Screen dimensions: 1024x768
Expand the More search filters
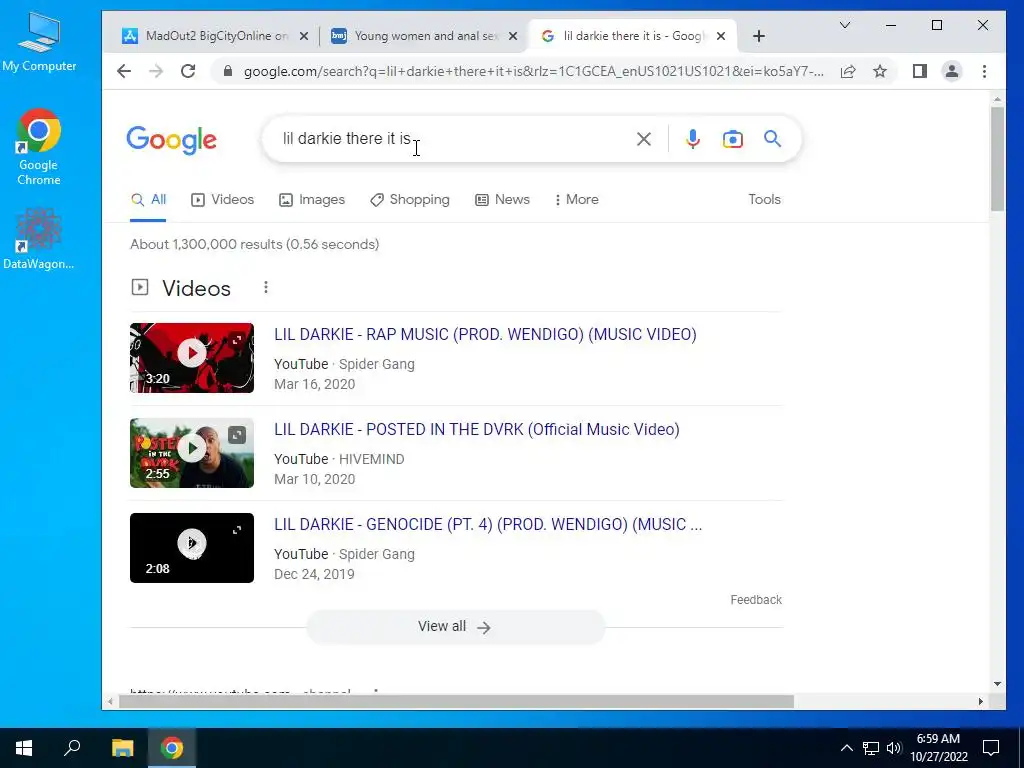[576, 199]
